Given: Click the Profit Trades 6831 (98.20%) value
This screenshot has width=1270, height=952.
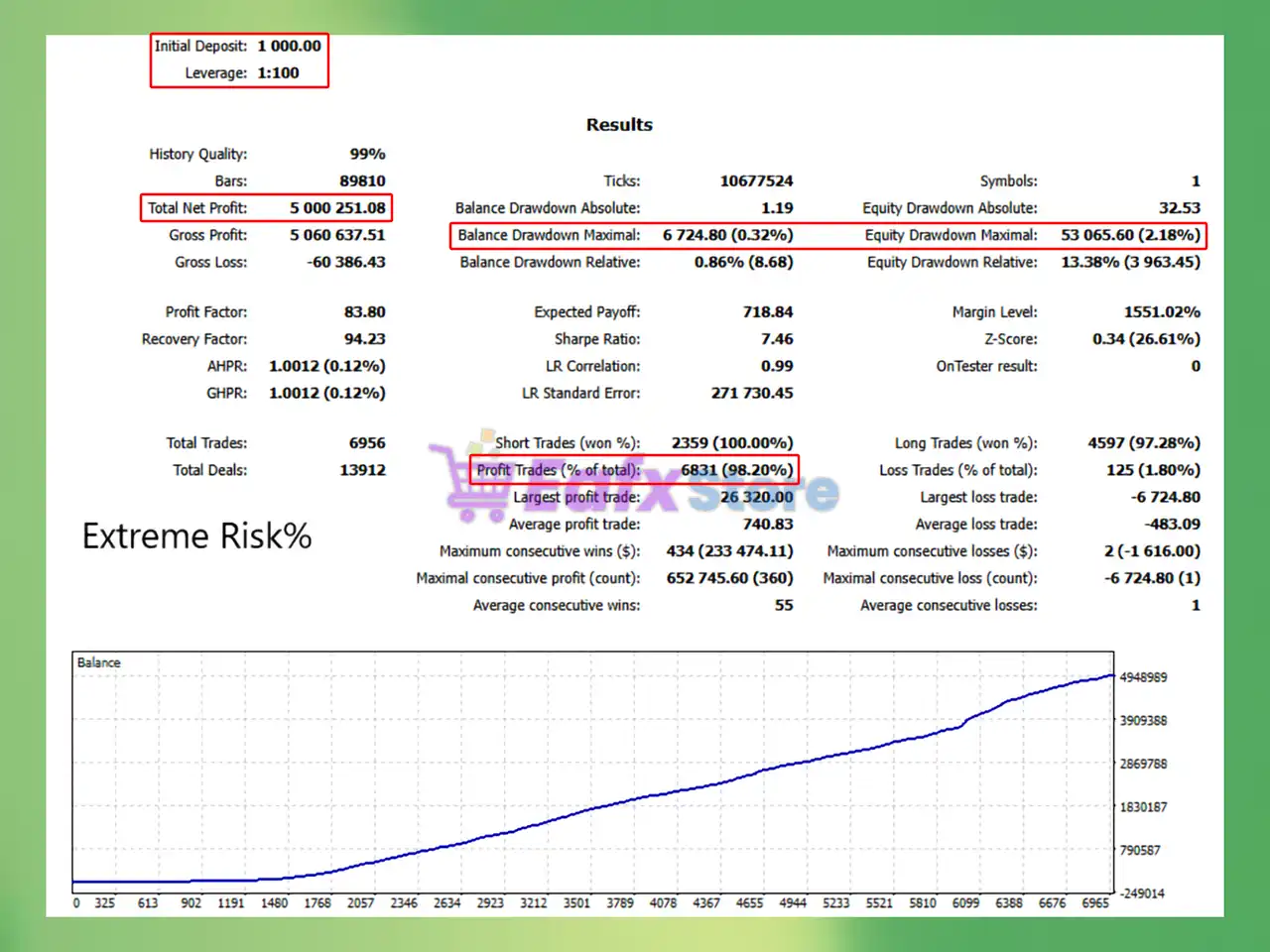Looking at the screenshot, I should pos(736,470).
